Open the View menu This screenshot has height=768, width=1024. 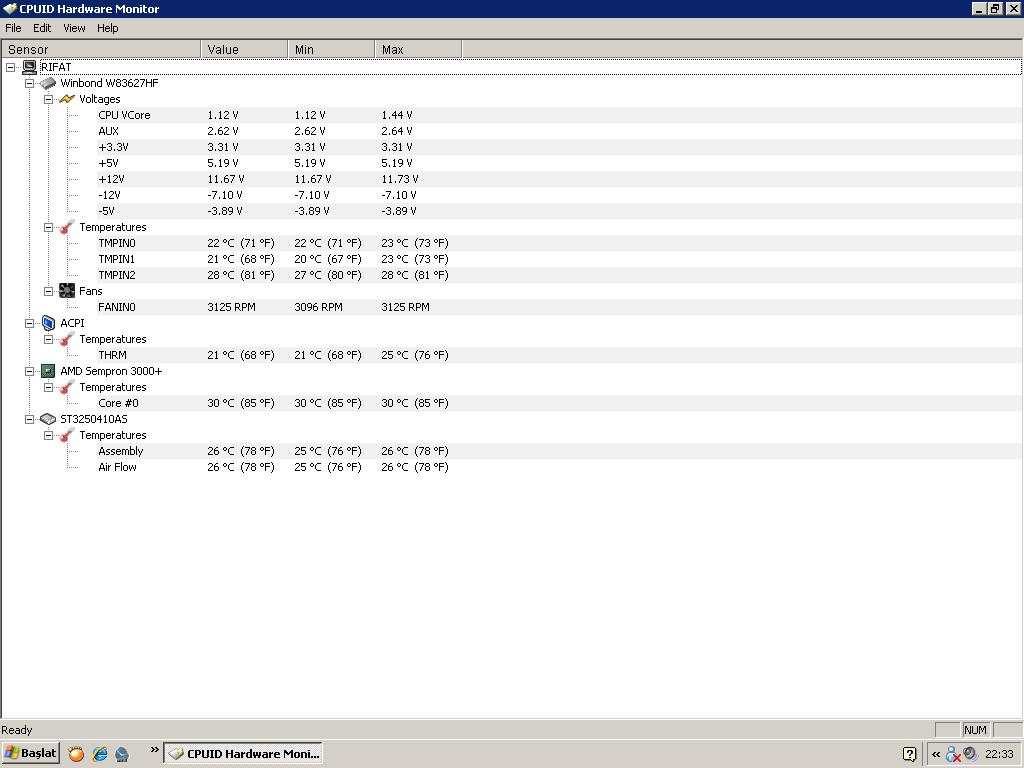coord(74,28)
